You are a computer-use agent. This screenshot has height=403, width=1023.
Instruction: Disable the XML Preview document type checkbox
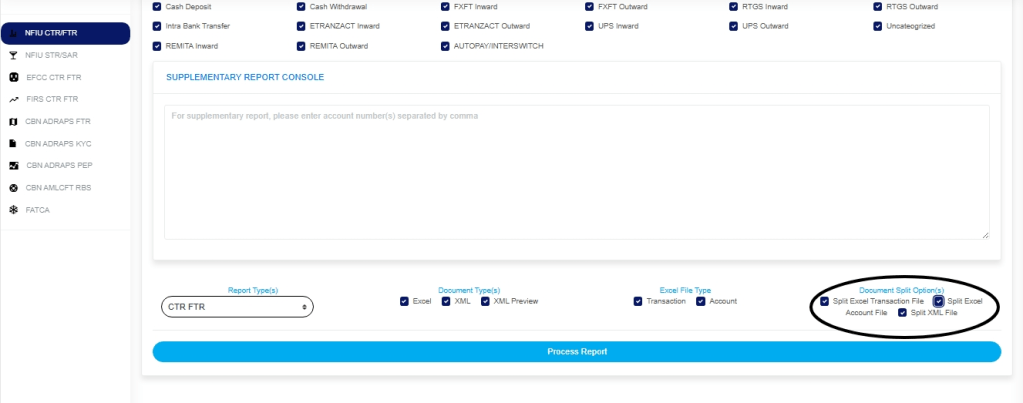[x=485, y=301]
